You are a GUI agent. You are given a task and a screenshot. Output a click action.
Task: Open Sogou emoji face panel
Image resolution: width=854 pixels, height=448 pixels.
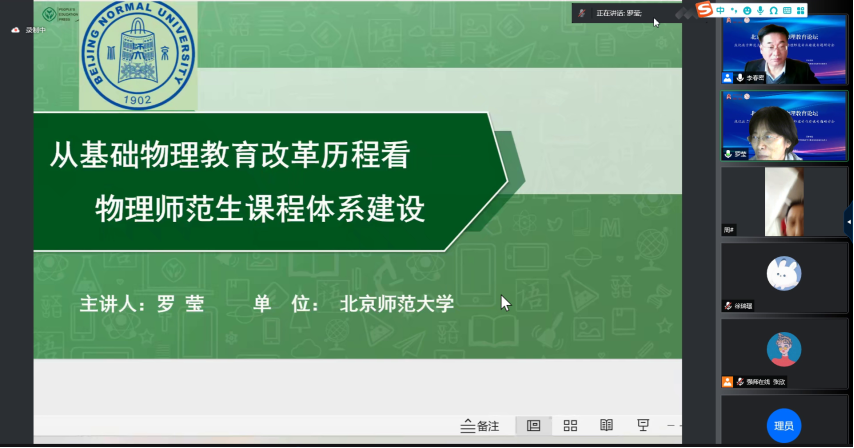tap(746, 9)
